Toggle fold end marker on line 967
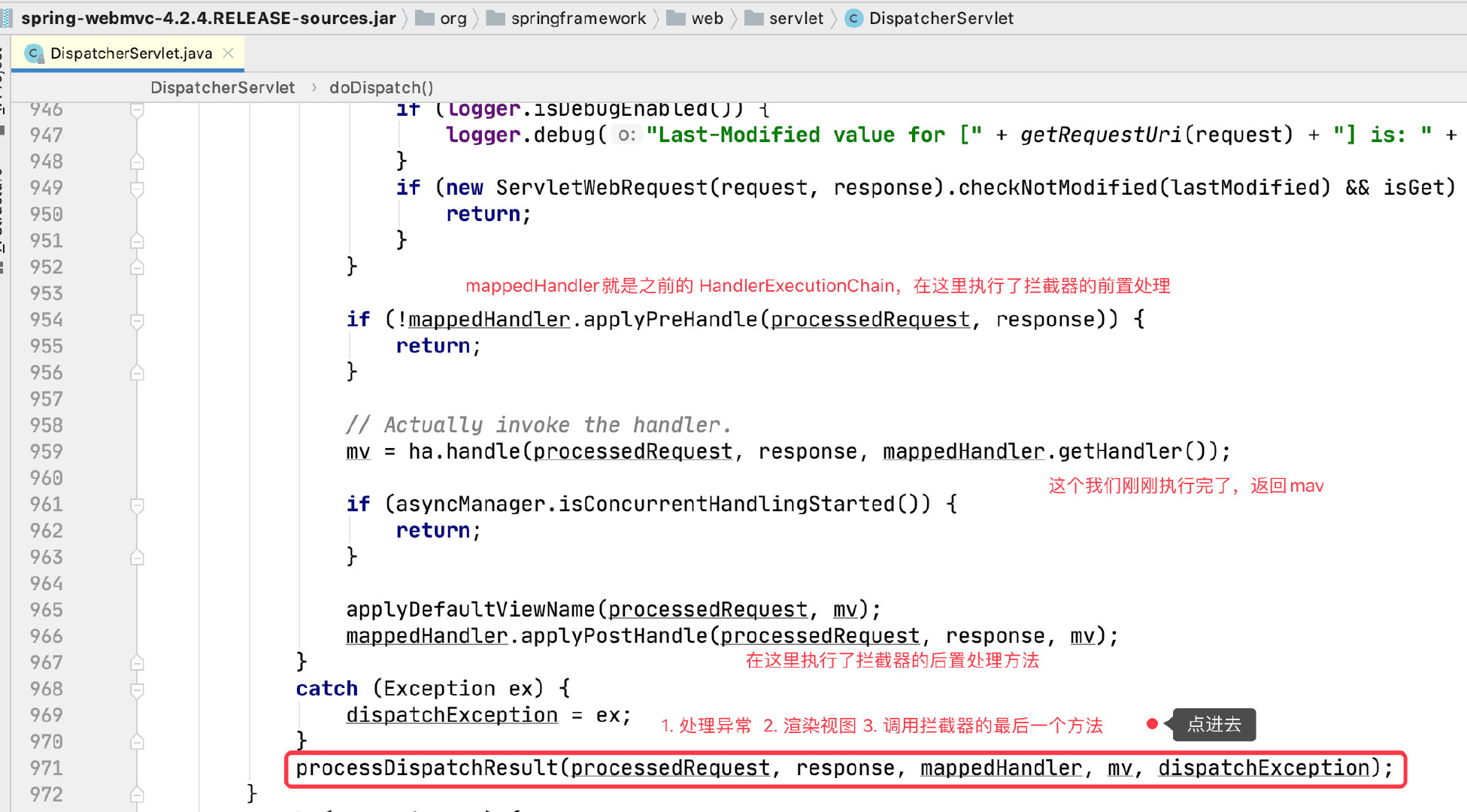 click(x=137, y=662)
